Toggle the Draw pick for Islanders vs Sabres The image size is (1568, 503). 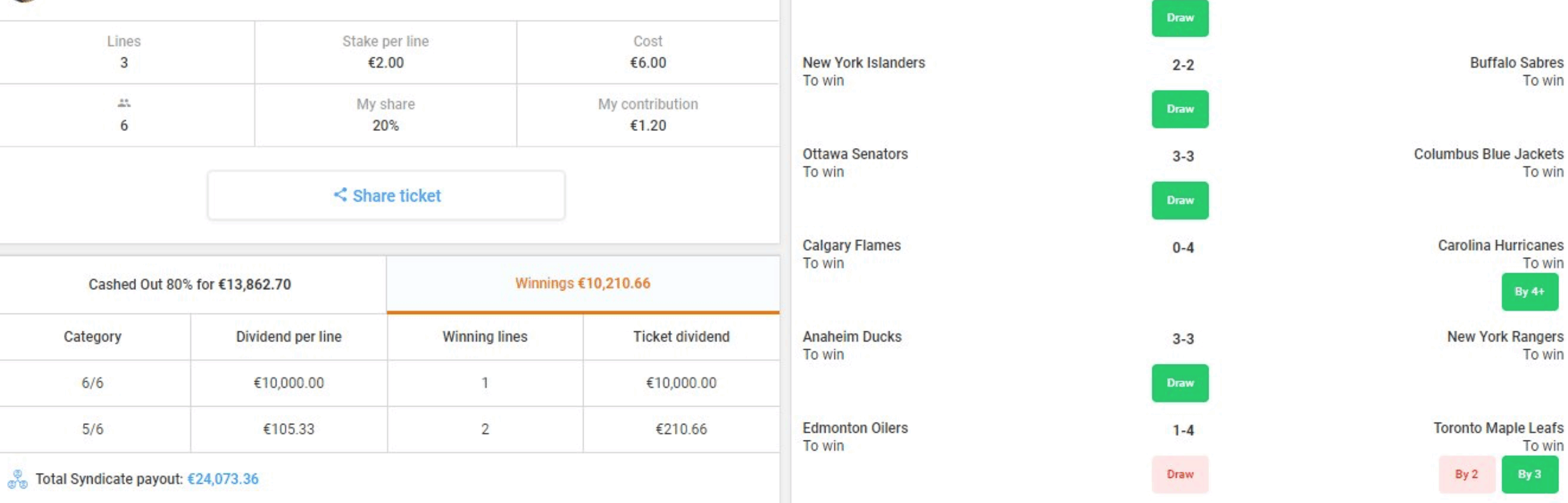(x=1180, y=109)
